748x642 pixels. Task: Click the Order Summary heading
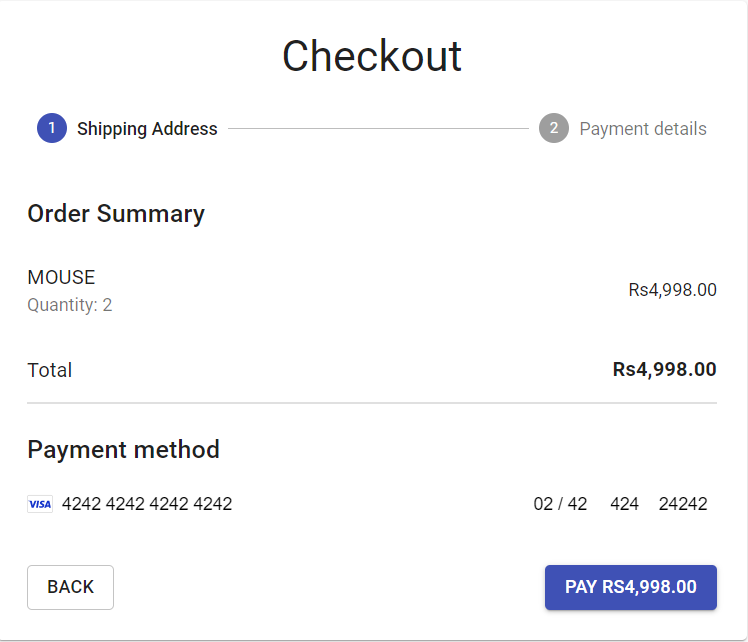click(x=116, y=214)
